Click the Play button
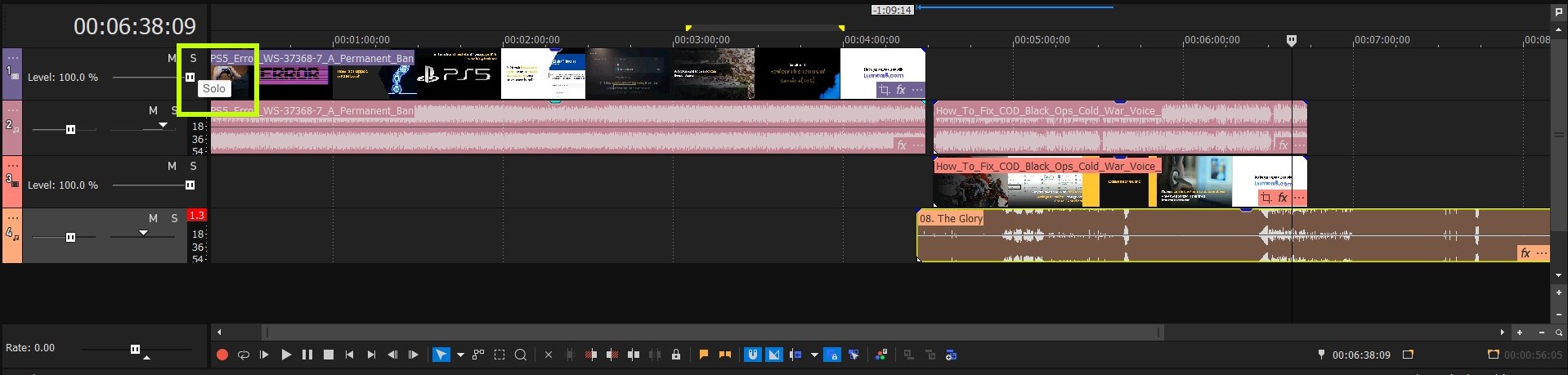The height and width of the screenshot is (375, 1568). tap(286, 355)
